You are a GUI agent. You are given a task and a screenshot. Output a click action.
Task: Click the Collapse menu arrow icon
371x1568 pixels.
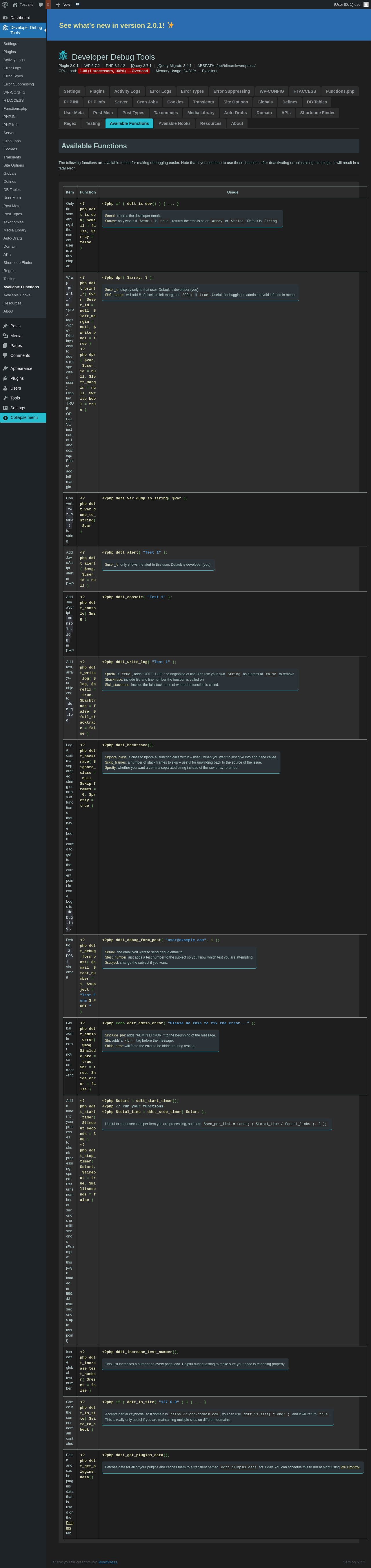[x=6, y=418]
